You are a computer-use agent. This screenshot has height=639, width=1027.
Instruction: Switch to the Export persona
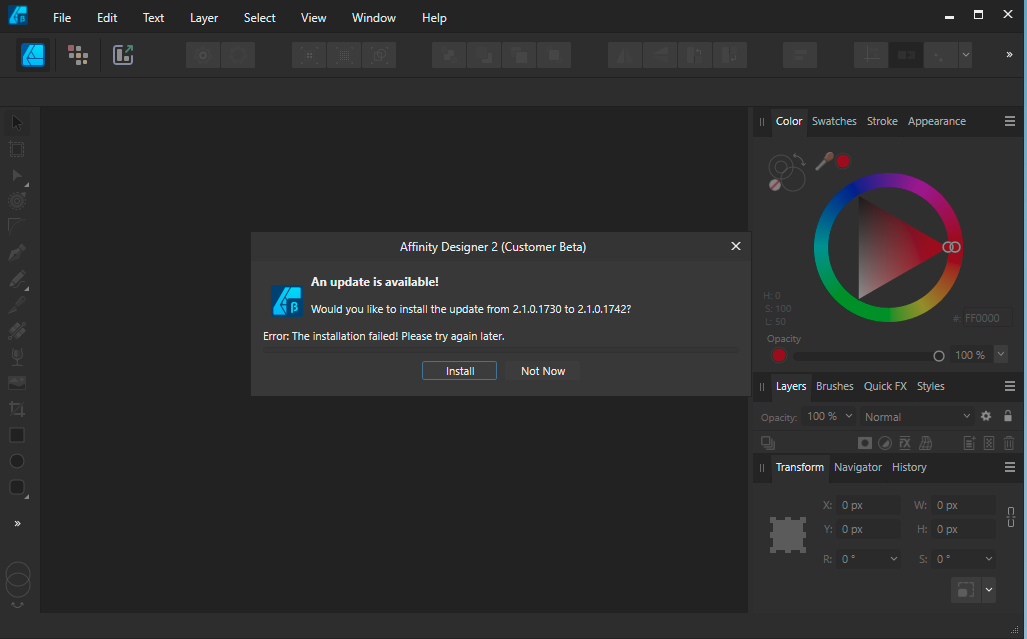(123, 55)
